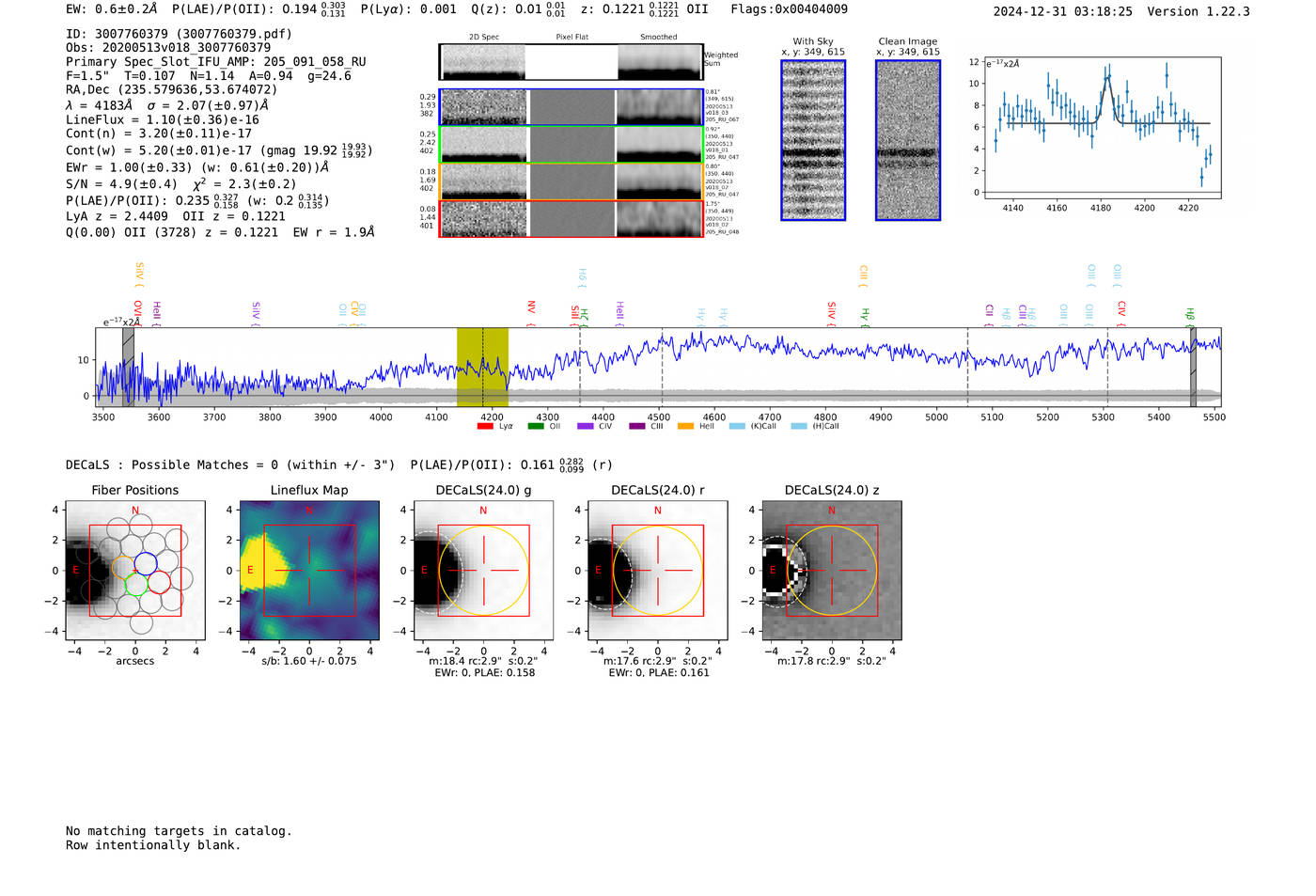Select the green-bordered row's Smoothed cutout
Viewport: 1316px width, 896px height.
pyautogui.click(x=660, y=145)
